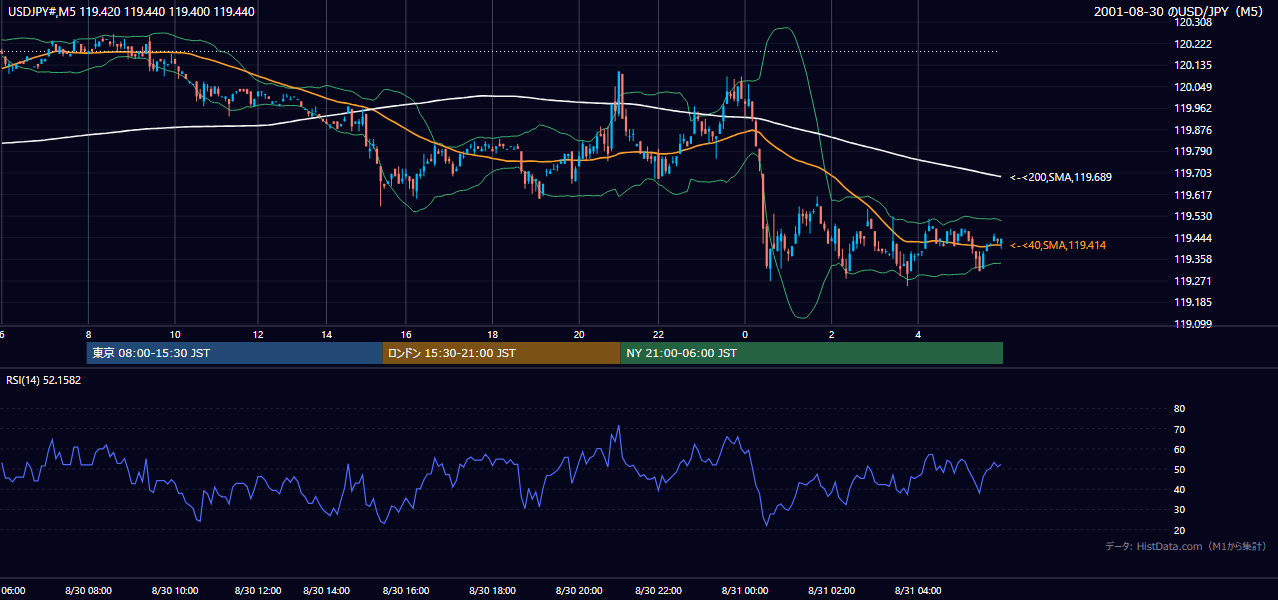Click RSI axis level 40
This screenshot has width=1278, height=600.
tap(1179, 489)
